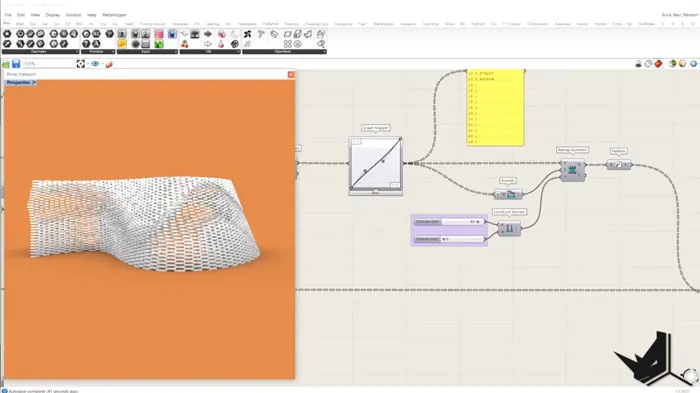Select the yellow data panel
Viewport: 700px width, 393px height.
[495, 107]
